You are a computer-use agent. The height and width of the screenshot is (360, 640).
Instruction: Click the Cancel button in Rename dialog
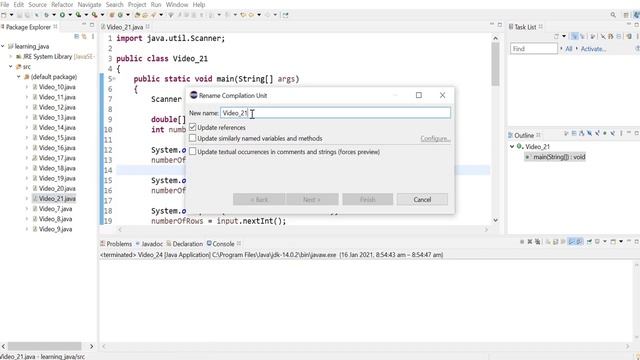click(x=422, y=200)
